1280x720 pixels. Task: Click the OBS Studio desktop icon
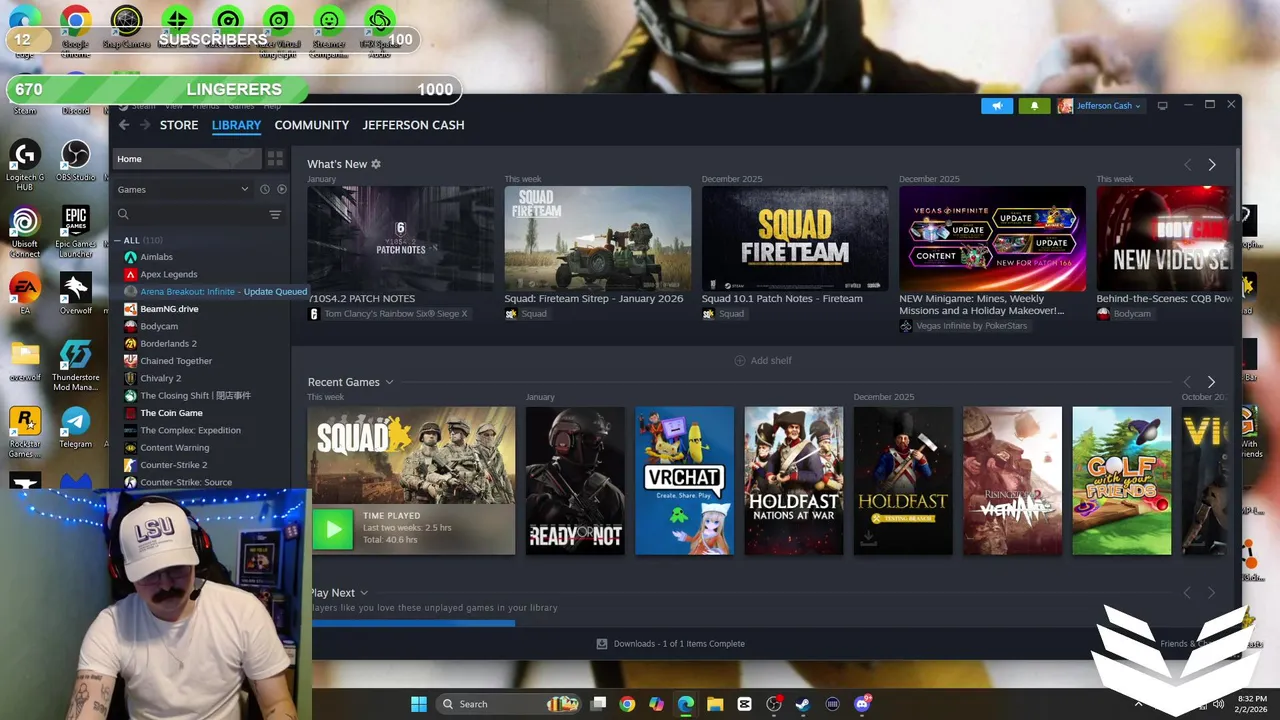tap(75, 160)
